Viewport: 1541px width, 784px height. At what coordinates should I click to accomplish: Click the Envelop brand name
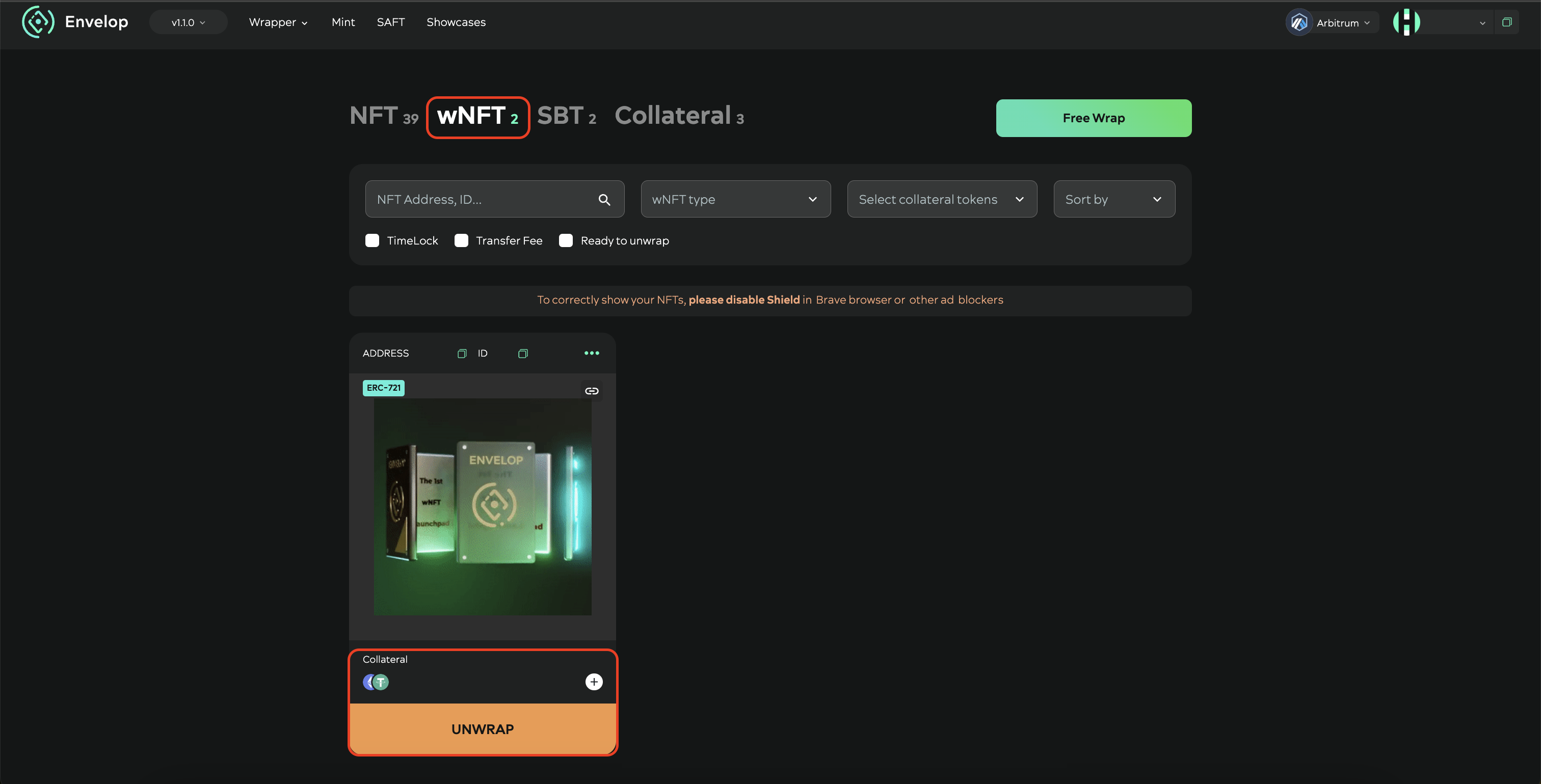click(x=96, y=22)
